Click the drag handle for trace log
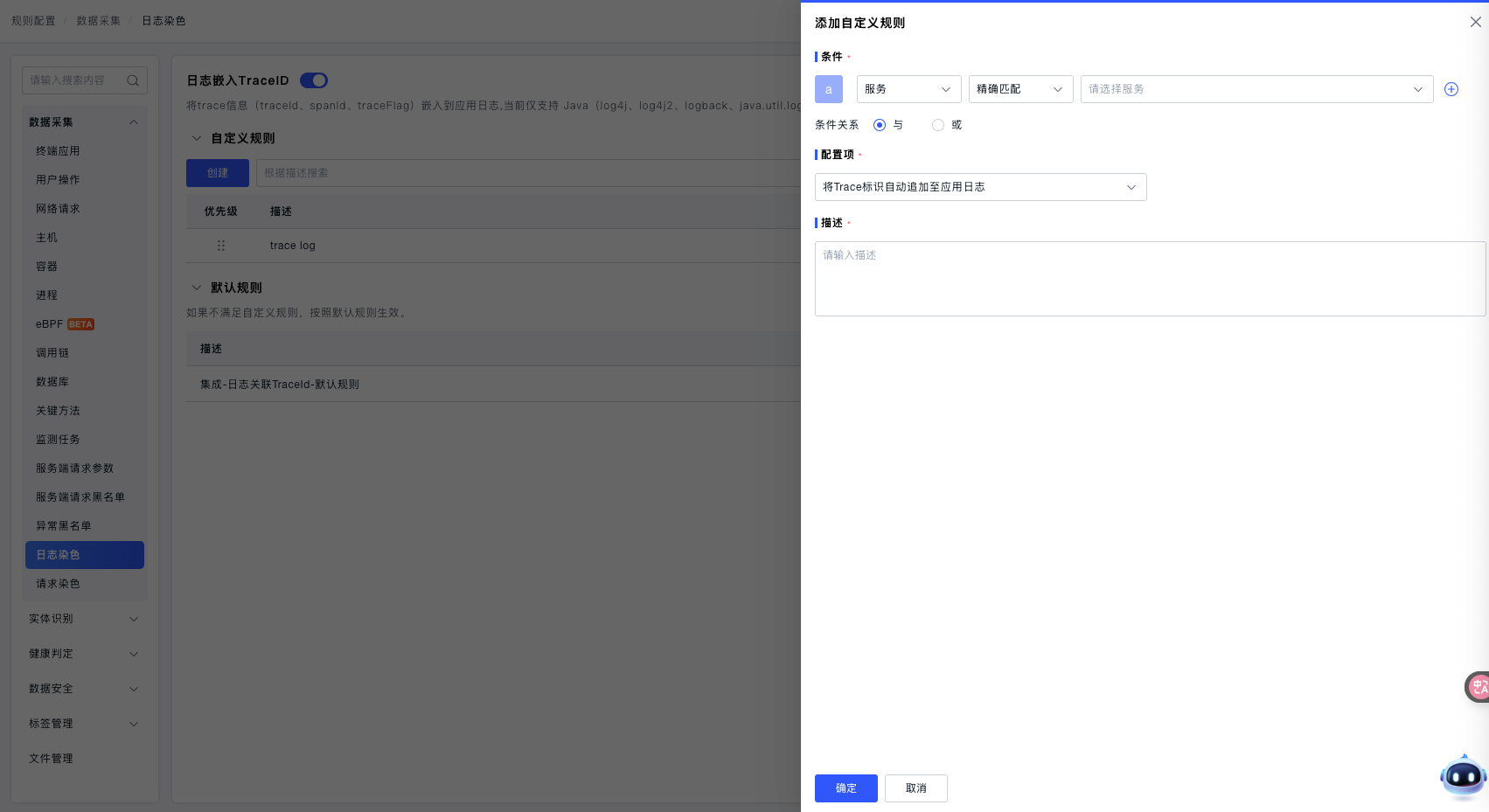 pyautogui.click(x=221, y=246)
